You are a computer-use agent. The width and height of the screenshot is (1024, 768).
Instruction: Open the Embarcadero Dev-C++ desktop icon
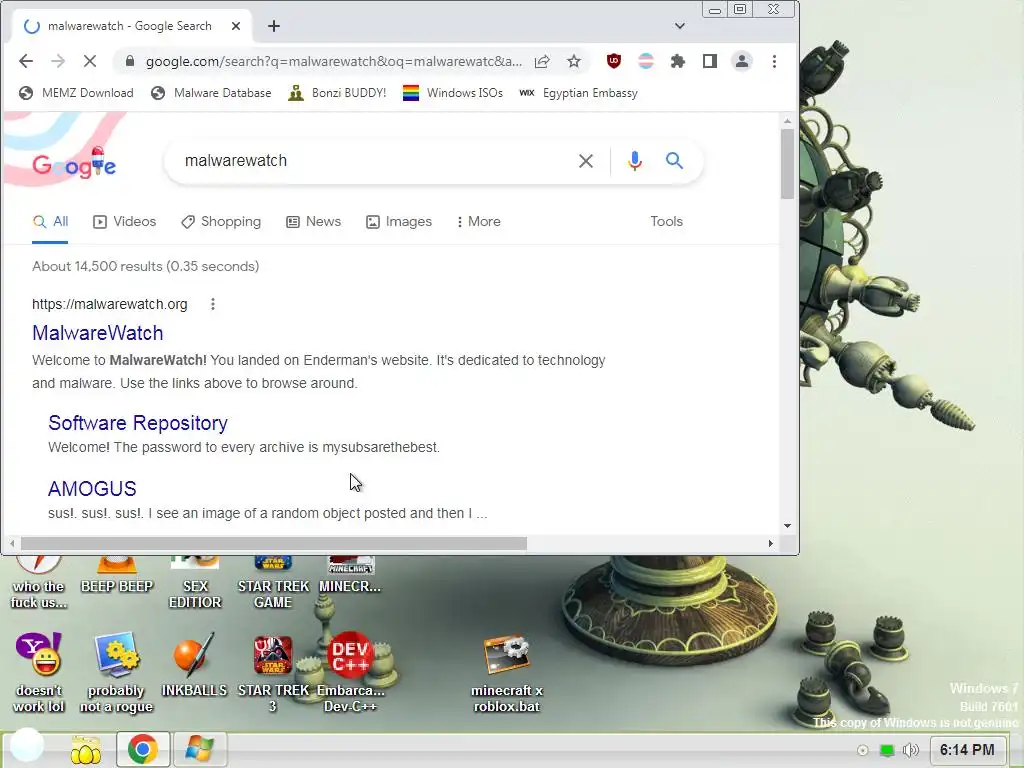coord(350,672)
